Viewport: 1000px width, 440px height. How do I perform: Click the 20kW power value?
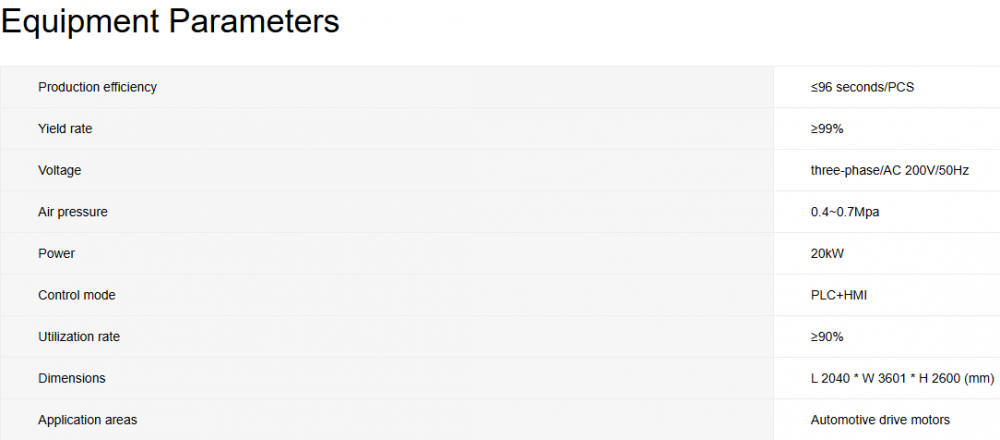827,254
